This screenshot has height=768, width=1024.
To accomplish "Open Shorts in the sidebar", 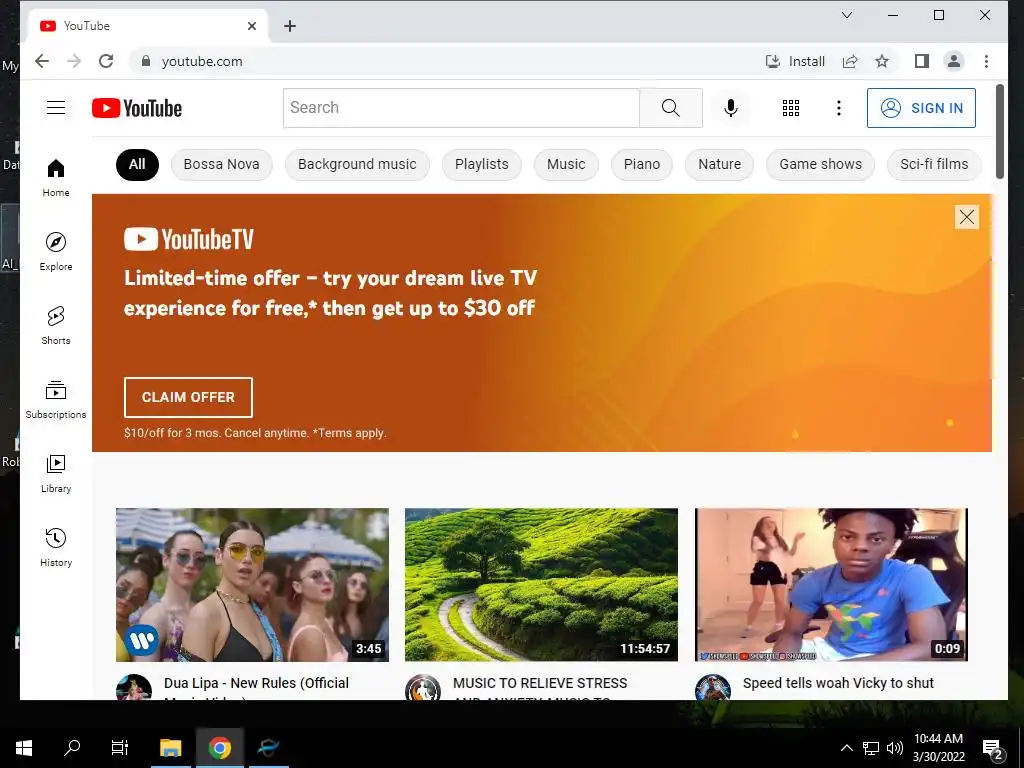I will tap(56, 325).
